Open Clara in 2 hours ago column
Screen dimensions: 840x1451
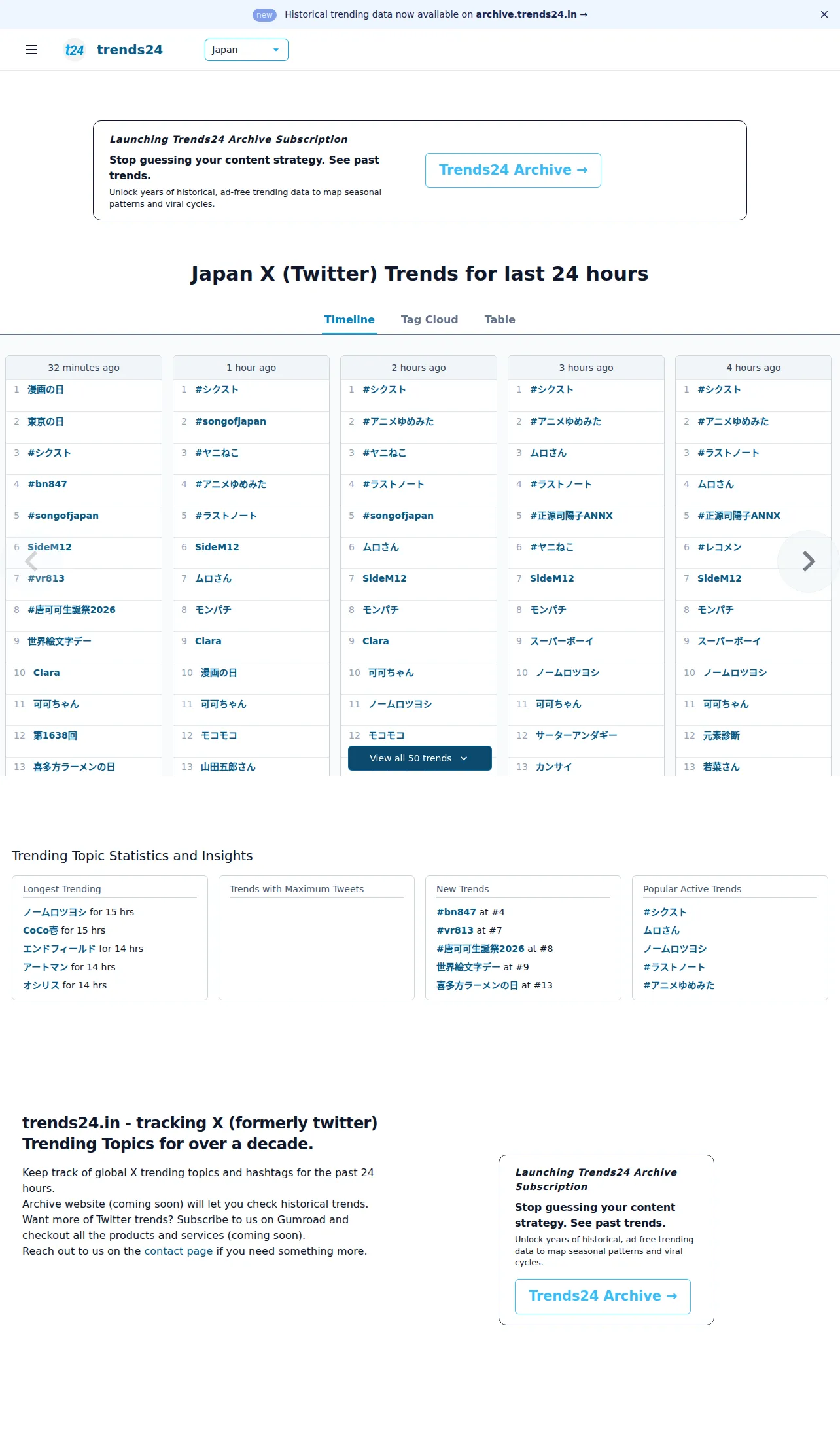pyautogui.click(x=376, y=641)
